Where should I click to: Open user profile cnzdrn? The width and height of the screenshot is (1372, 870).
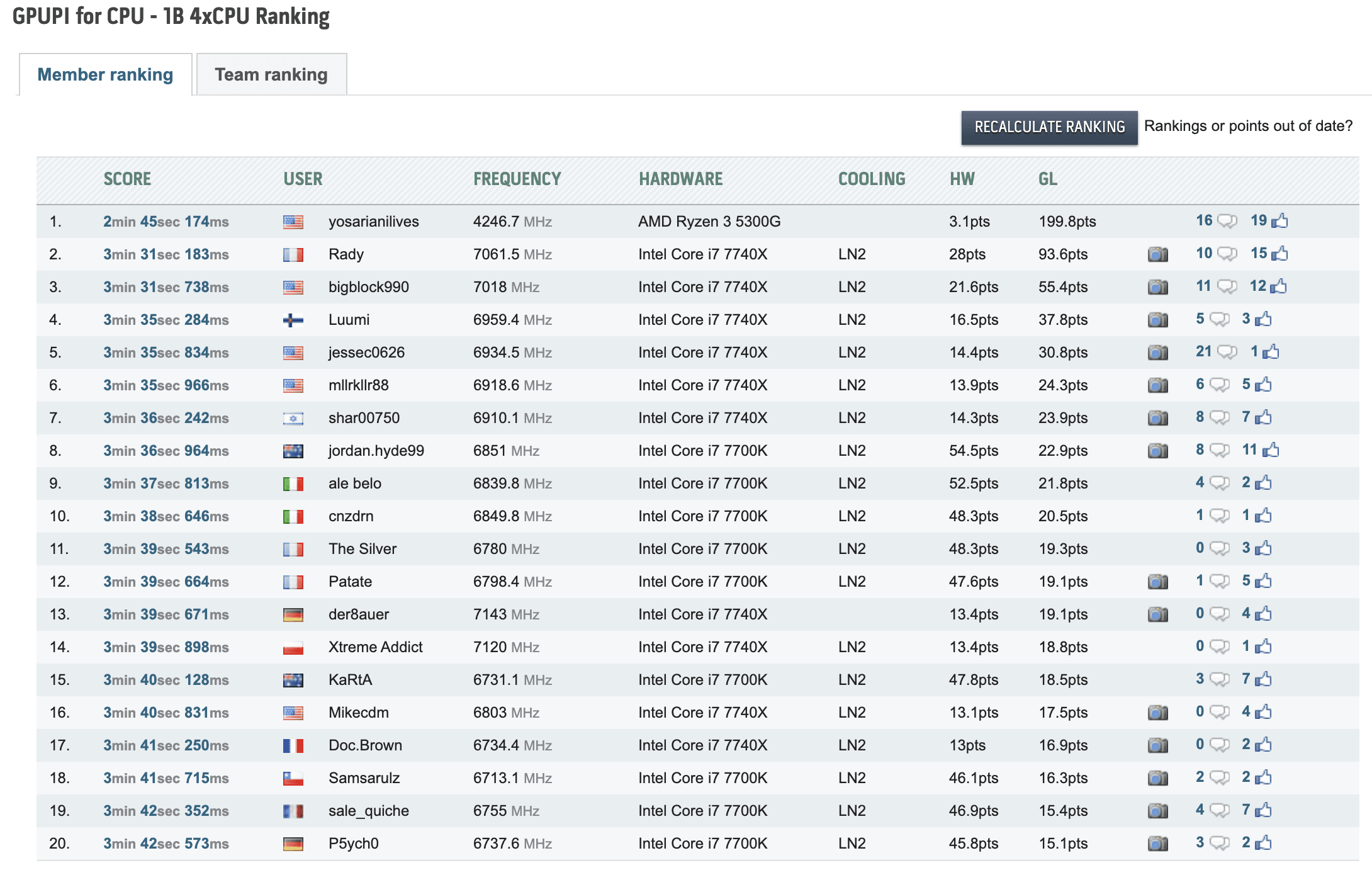click(x=351, y=516)
